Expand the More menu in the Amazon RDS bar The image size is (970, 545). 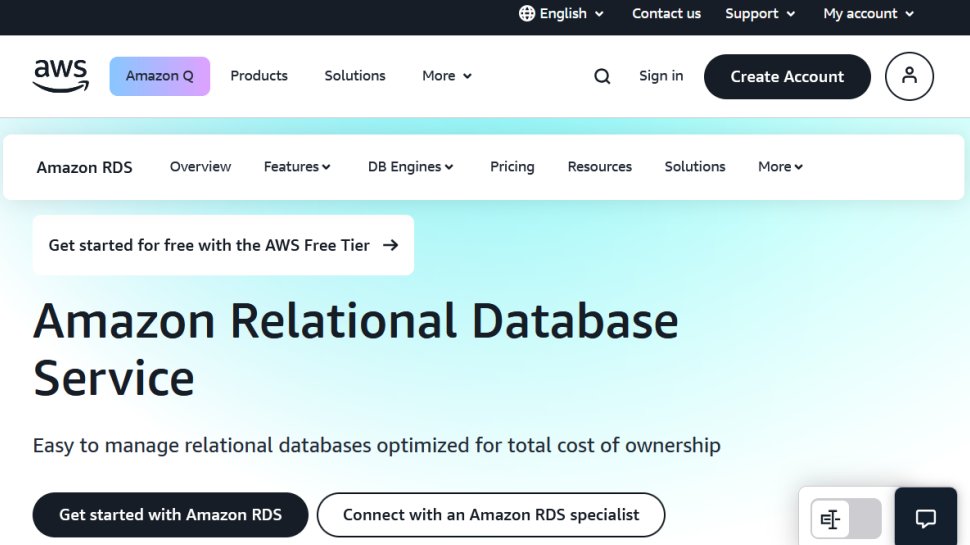pos(780,167)
